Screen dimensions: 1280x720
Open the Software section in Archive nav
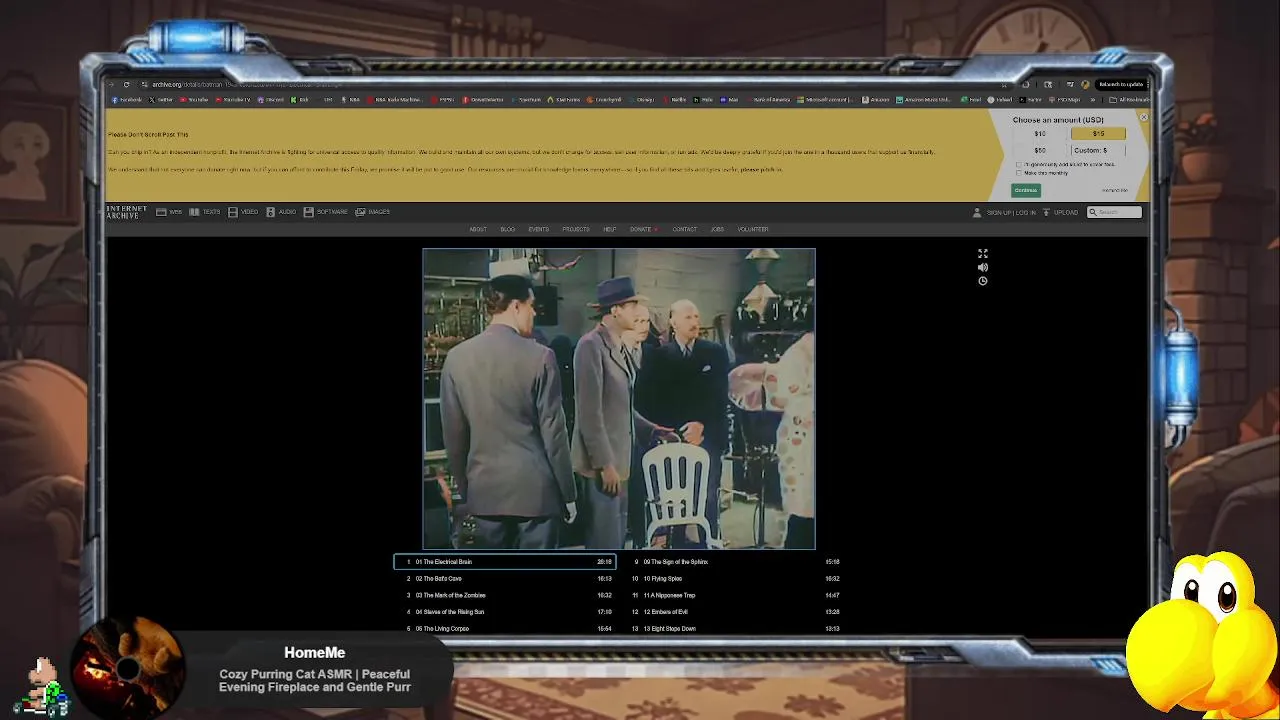[x=325, y=212]
